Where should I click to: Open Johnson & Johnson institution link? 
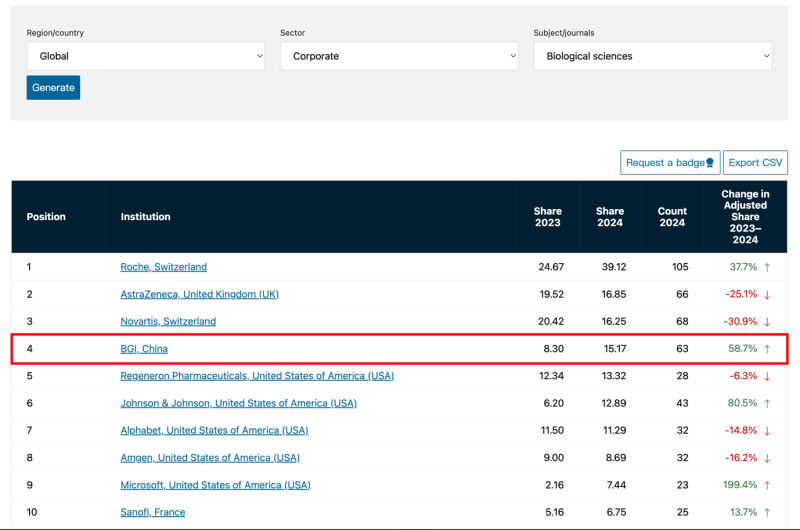[x=238, y=403]
